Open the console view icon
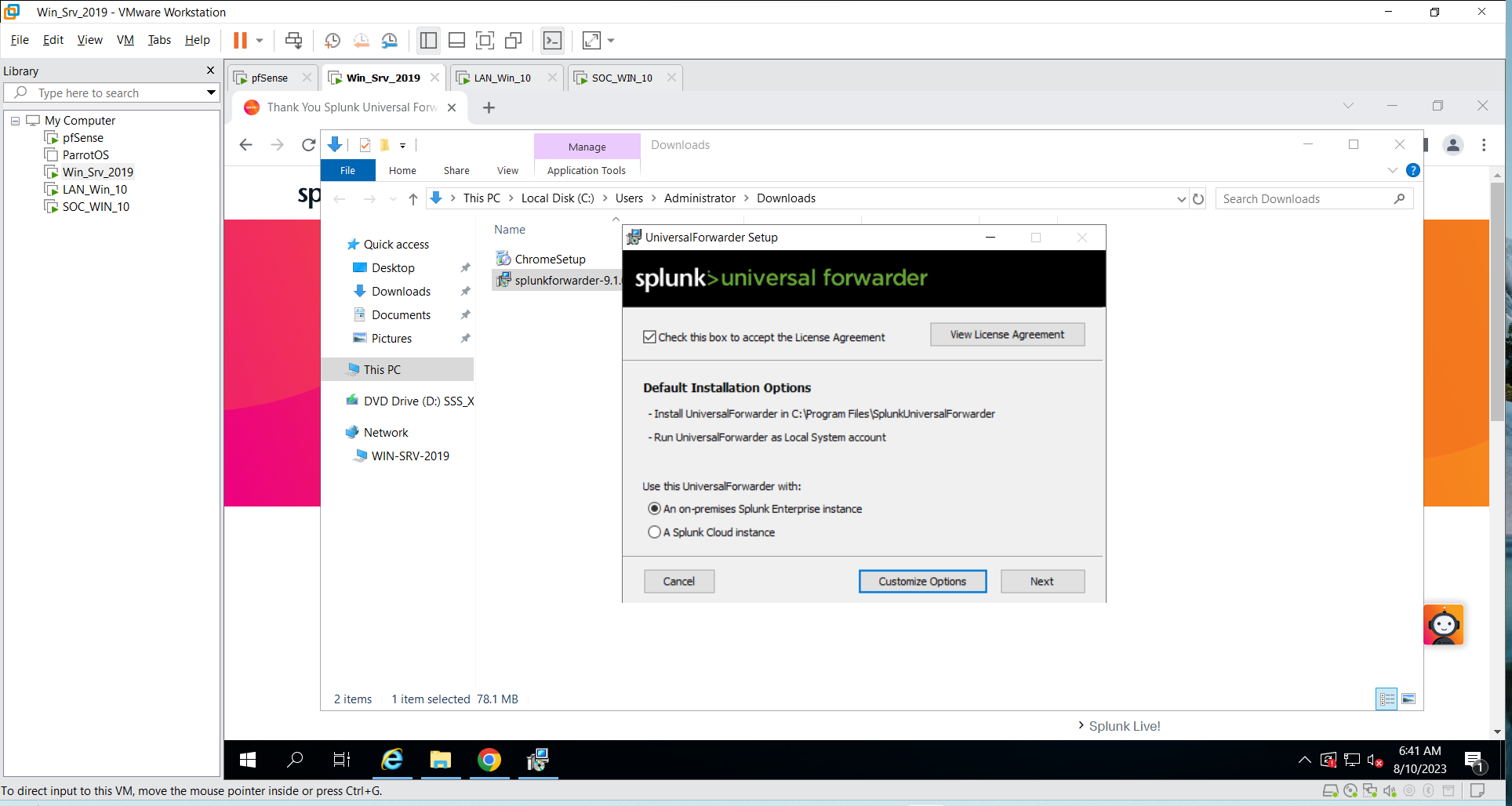Screen dimensions: 1512x806 (552, 40)
